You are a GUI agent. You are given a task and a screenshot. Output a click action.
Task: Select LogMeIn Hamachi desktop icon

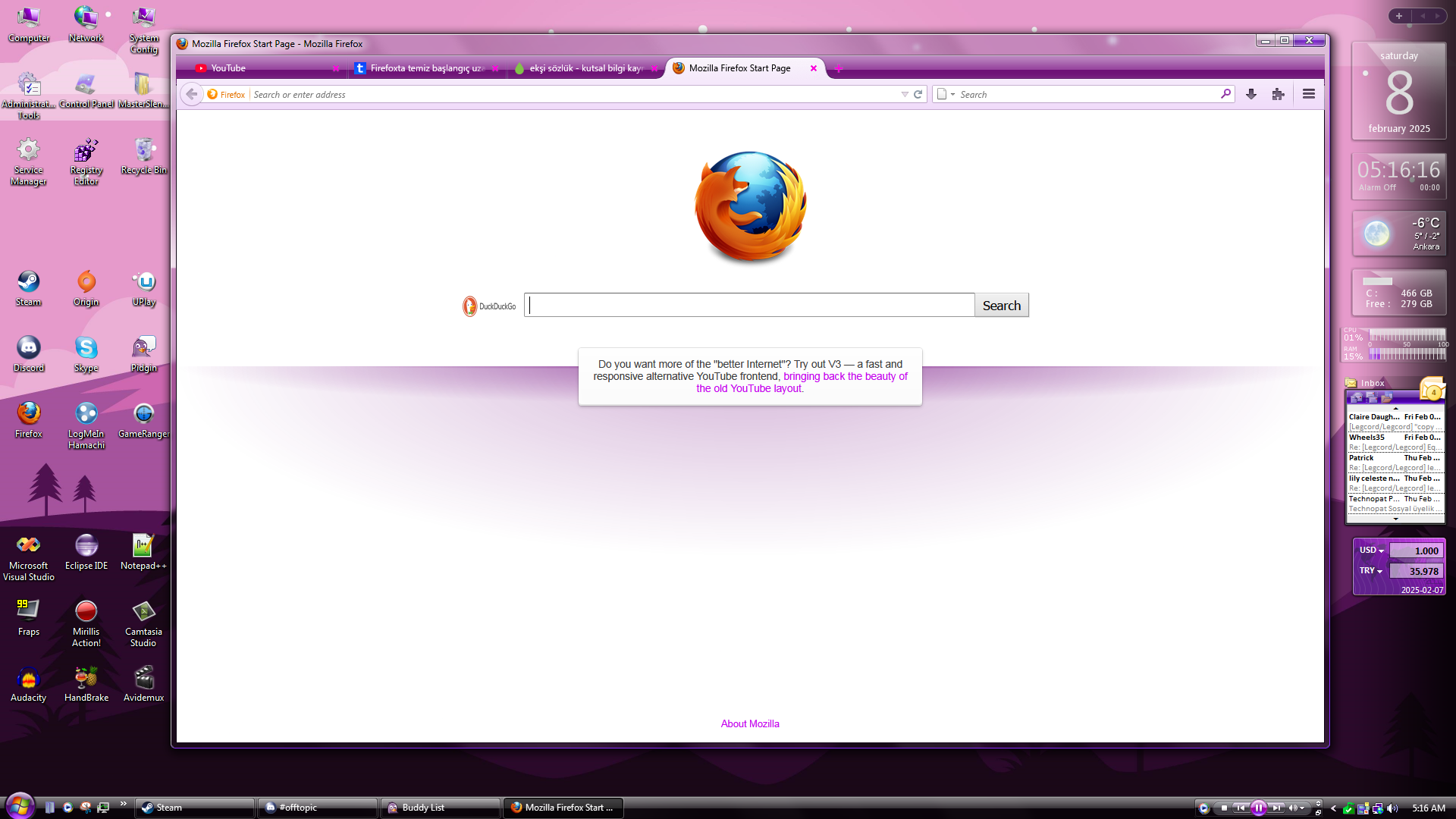point(86,426)
